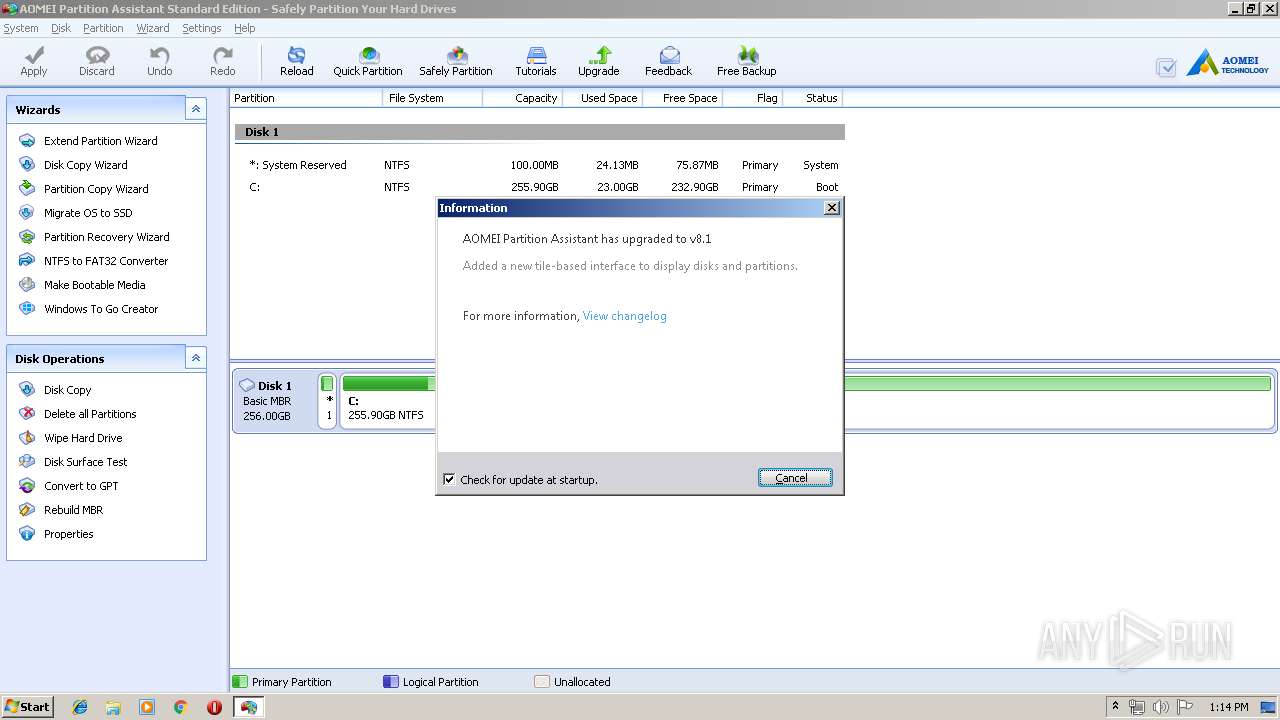1280x720 pixels.
Task: Select the System Reserved block in disk map
Action: point(328,401)
